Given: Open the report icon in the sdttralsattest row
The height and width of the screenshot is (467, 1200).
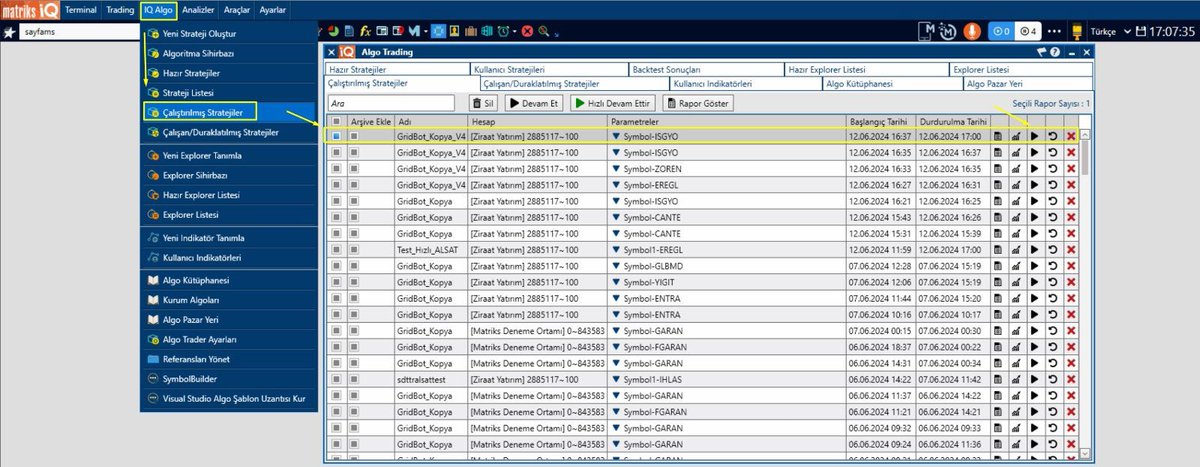Looking at the screenshot, I should [x=998, y=378].
